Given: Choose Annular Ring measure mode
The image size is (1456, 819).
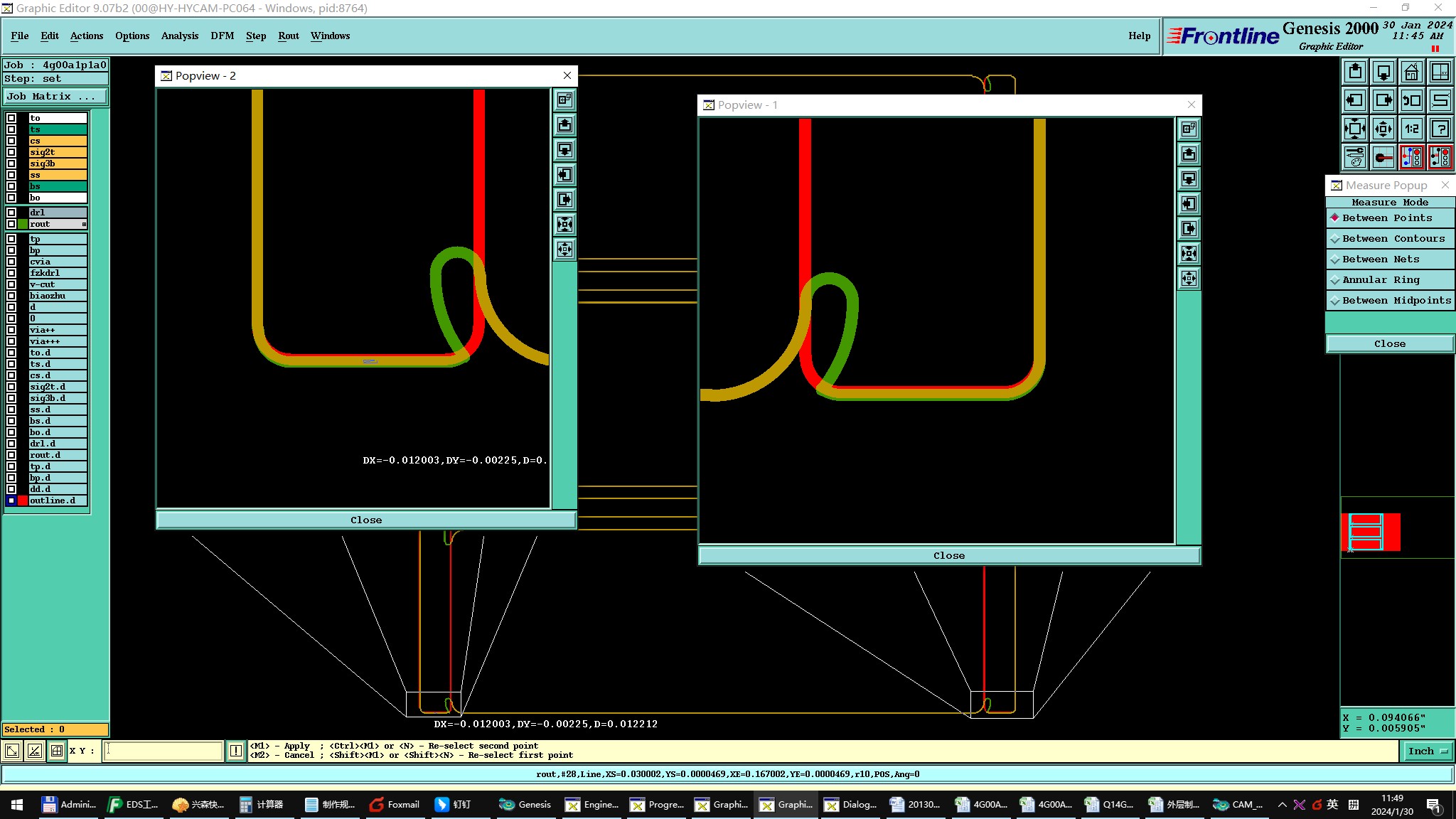Looking at the screenshot, I should pyautogui.click(x=1380, y=280).
